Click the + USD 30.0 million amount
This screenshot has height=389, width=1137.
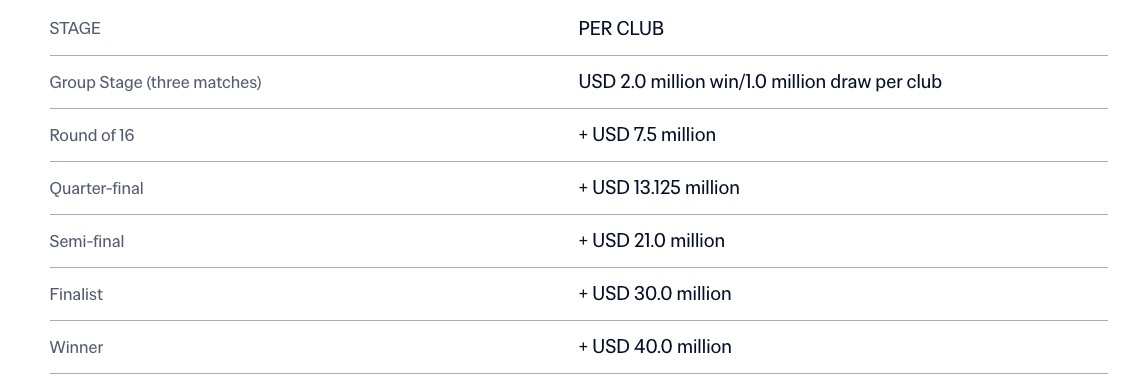coord(655,294)
